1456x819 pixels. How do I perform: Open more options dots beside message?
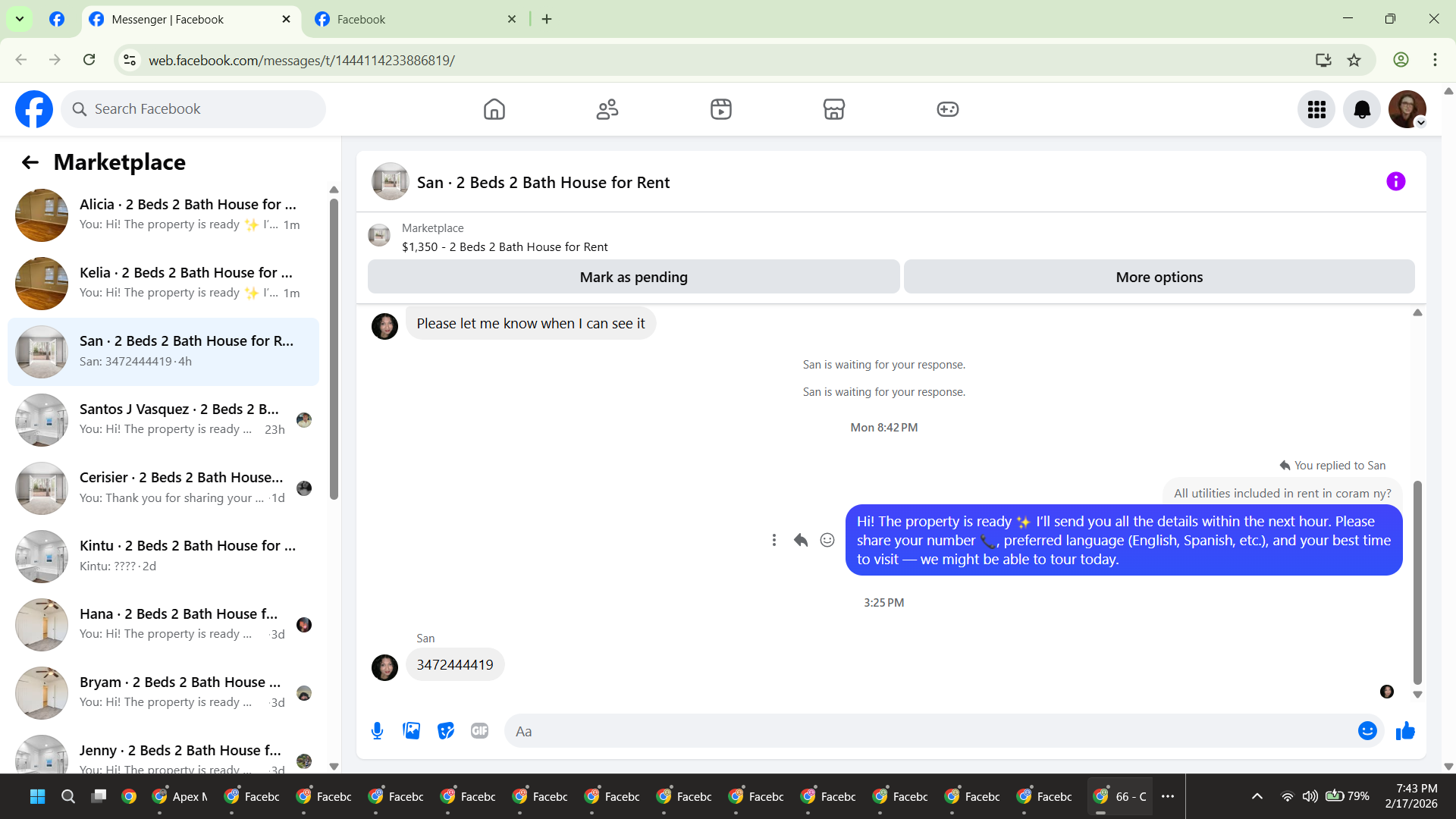pyautogui.click(x=773, y=540)
